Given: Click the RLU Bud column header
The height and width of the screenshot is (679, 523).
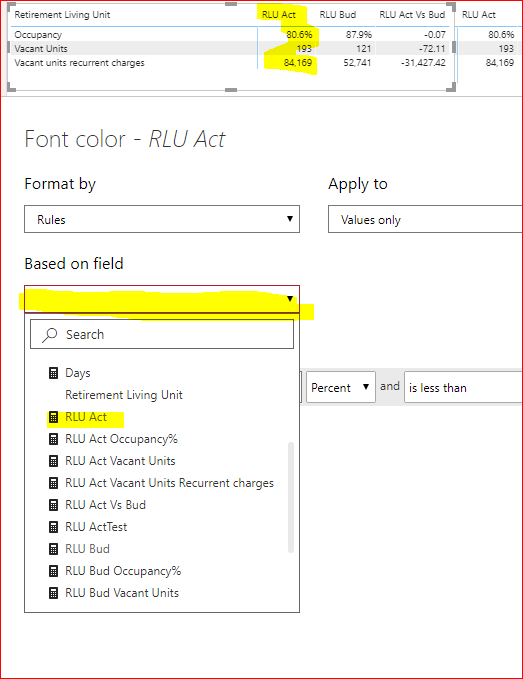Looking at the screenshot, I should coord(338,15).
